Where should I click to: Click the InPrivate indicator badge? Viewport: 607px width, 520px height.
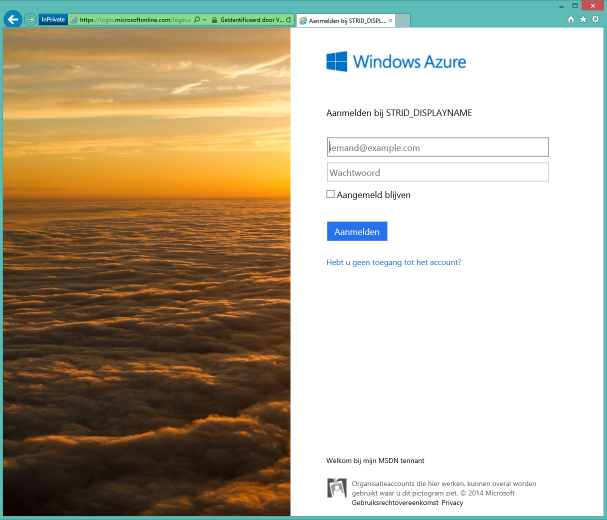tap(53, 19)
